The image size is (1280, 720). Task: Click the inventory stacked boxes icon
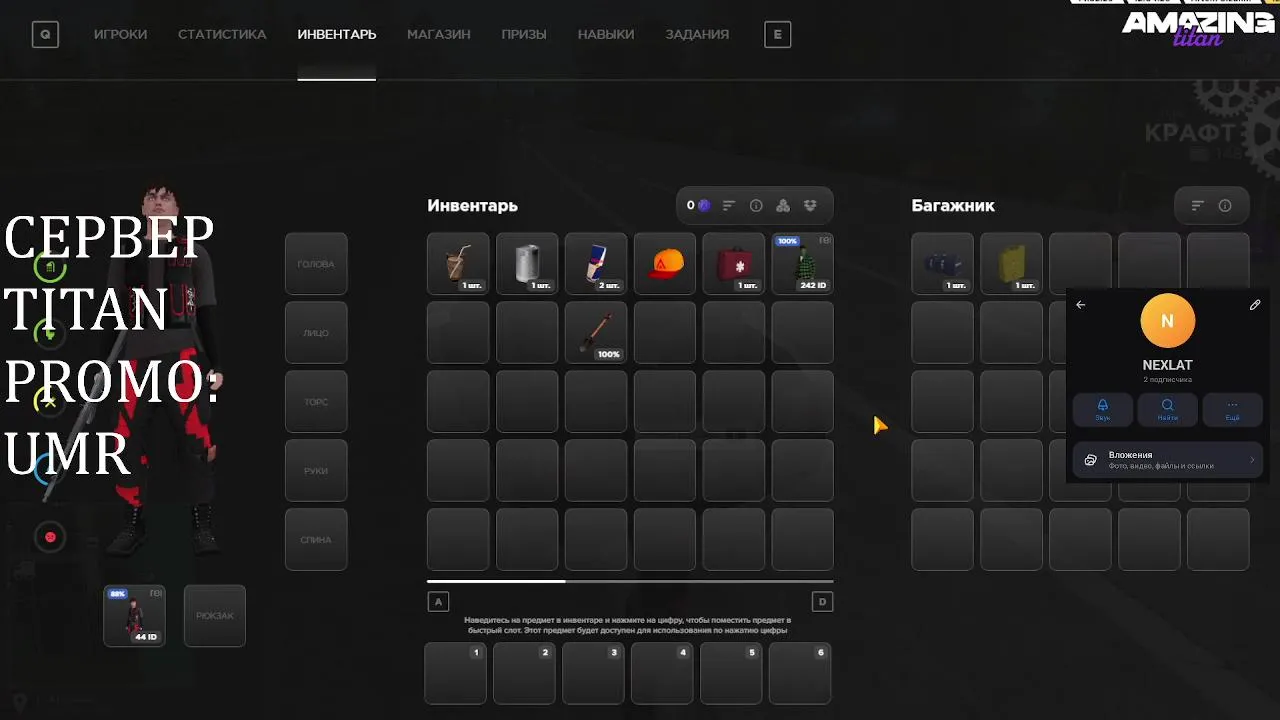810,206
